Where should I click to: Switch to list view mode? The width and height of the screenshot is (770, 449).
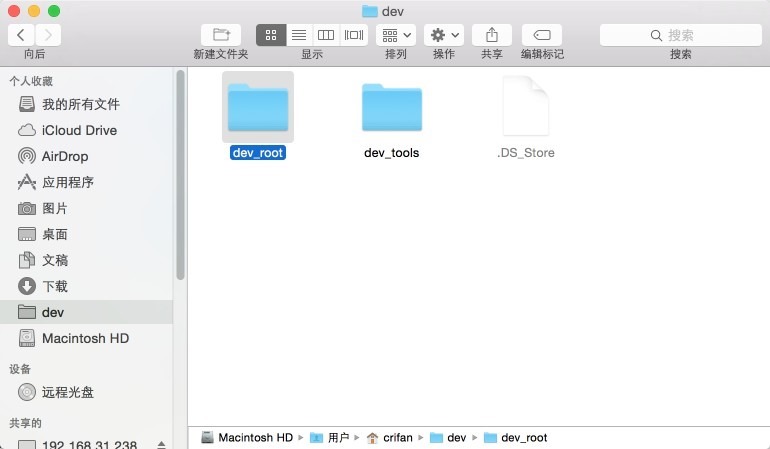coord(299,35)
